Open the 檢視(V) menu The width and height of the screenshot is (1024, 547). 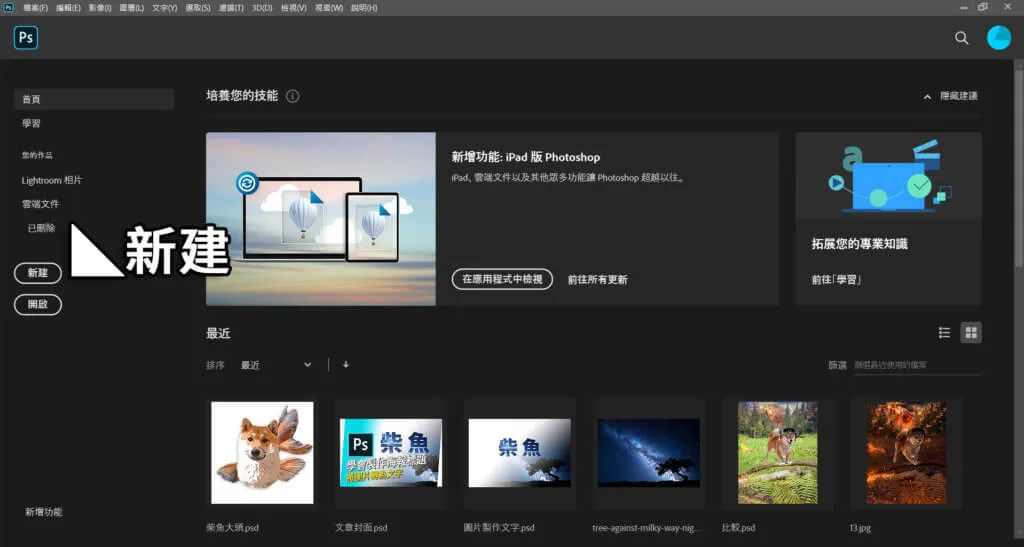point(293,8)
